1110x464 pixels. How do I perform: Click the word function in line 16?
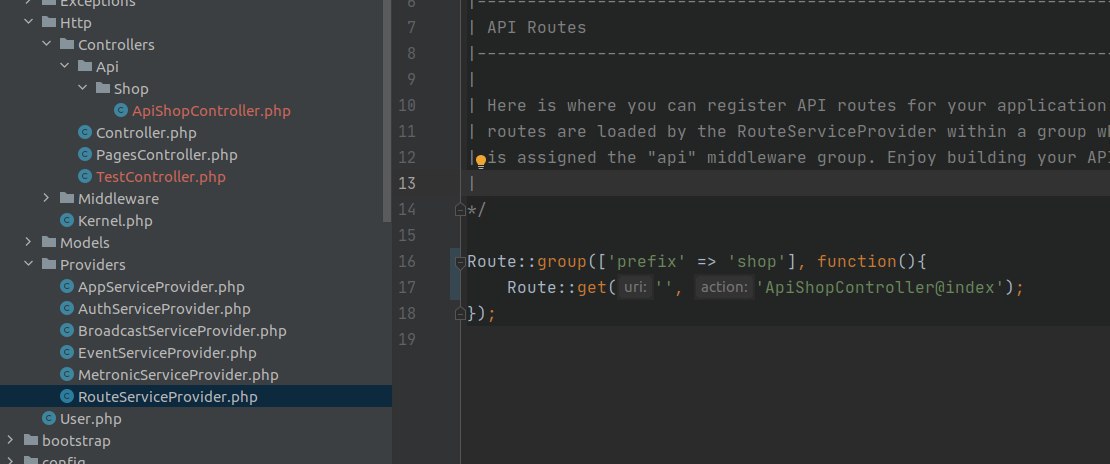857,261
